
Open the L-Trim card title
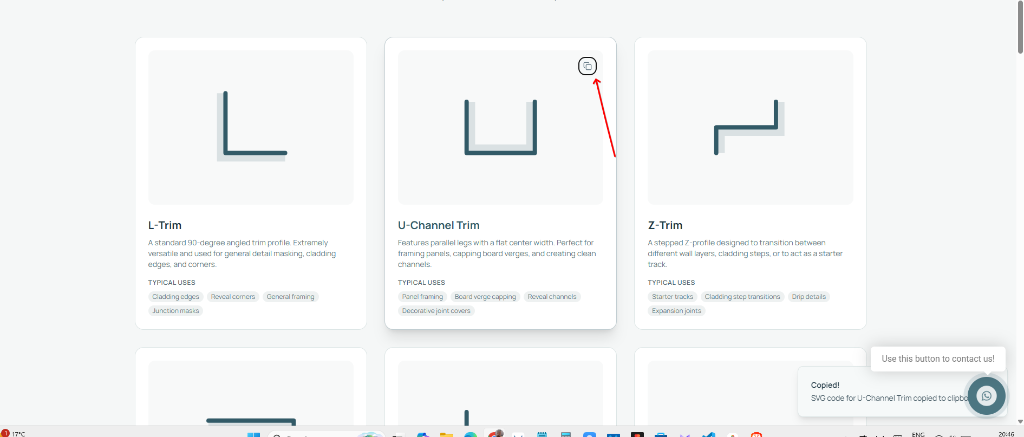165,225
